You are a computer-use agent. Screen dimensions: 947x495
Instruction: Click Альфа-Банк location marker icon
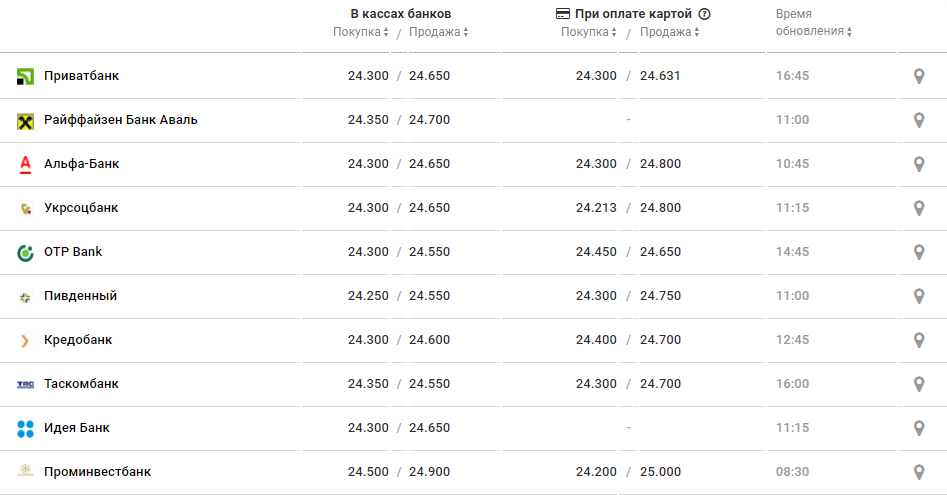pyautogui.click(x=919, y=164)
